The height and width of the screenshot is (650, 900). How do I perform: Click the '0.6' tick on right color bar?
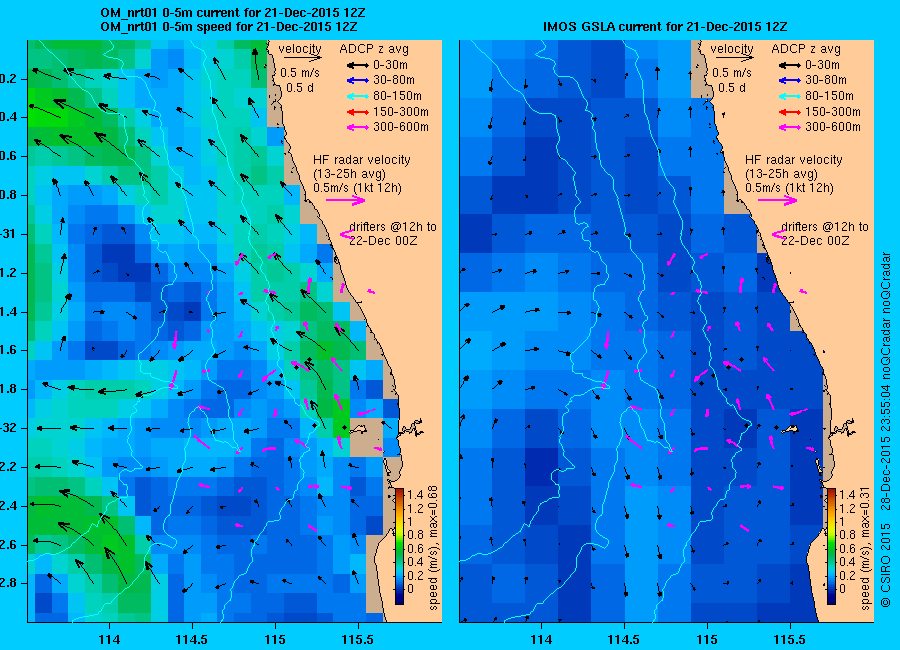(x=847, y=548)
